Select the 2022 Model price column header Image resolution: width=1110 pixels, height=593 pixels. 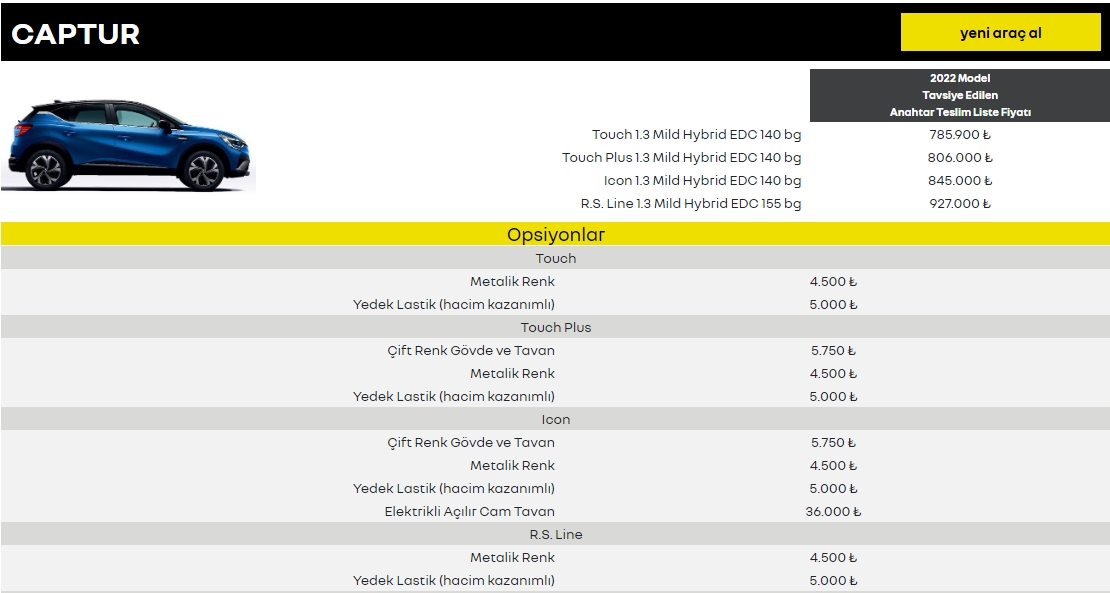coord(959,95)
